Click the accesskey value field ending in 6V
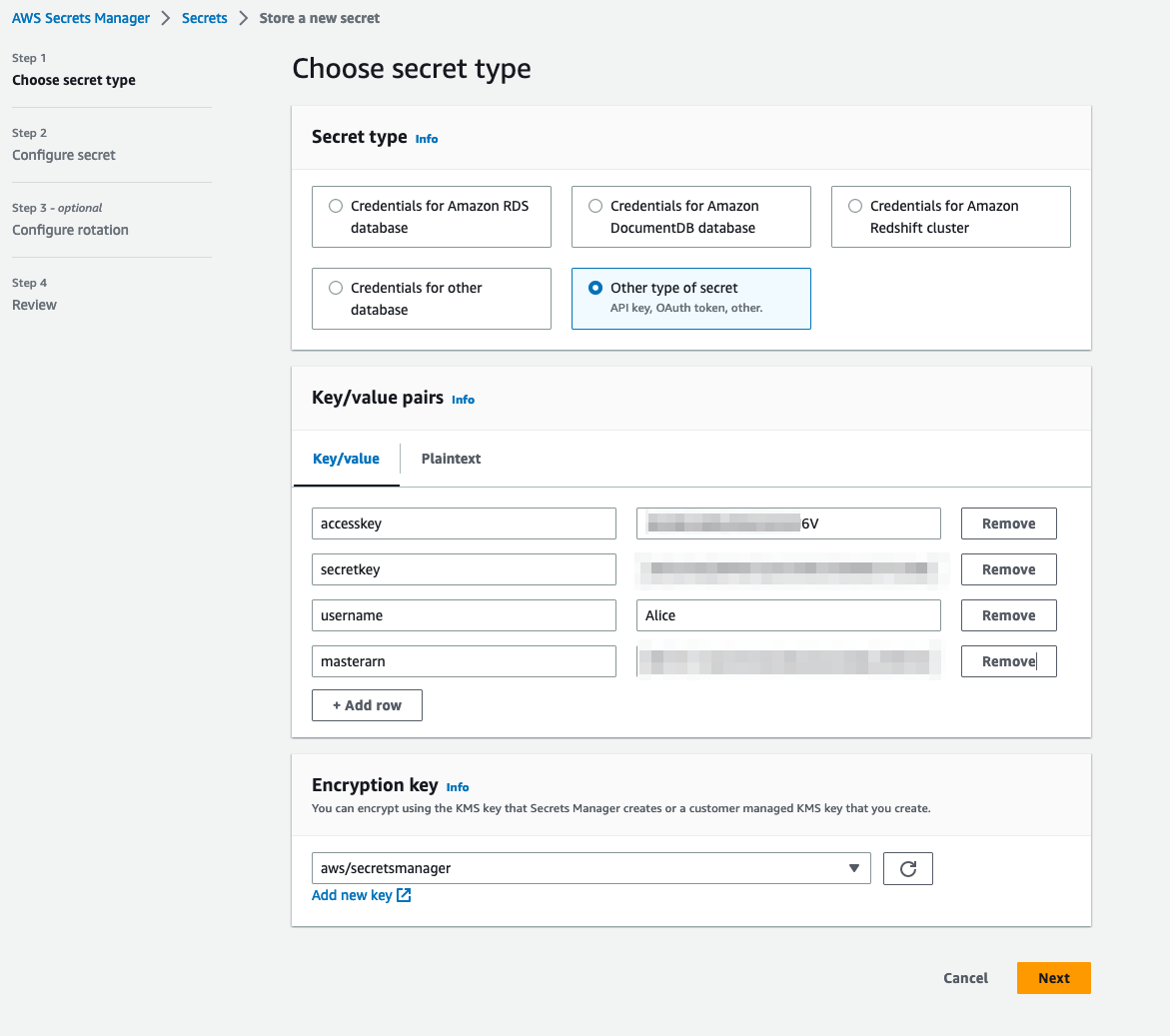 click(788, 523)
